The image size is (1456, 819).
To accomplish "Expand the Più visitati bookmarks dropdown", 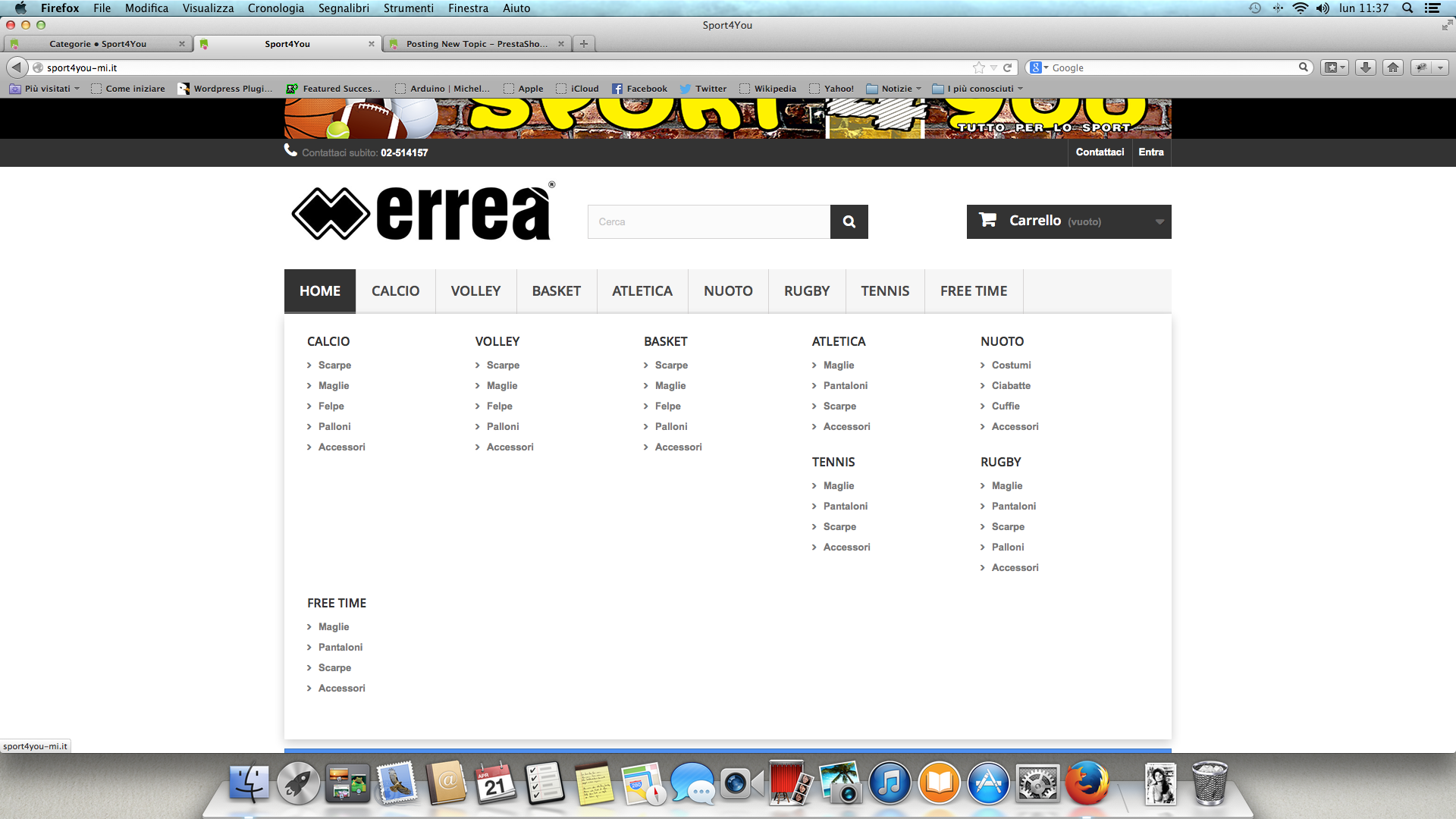I will (48, 89).
